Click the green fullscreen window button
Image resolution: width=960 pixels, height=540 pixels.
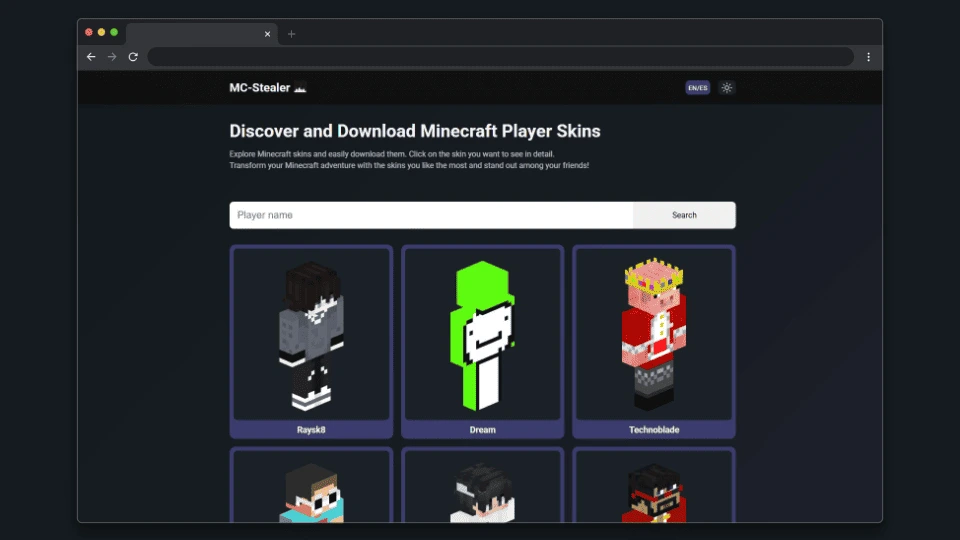point(114,32)
